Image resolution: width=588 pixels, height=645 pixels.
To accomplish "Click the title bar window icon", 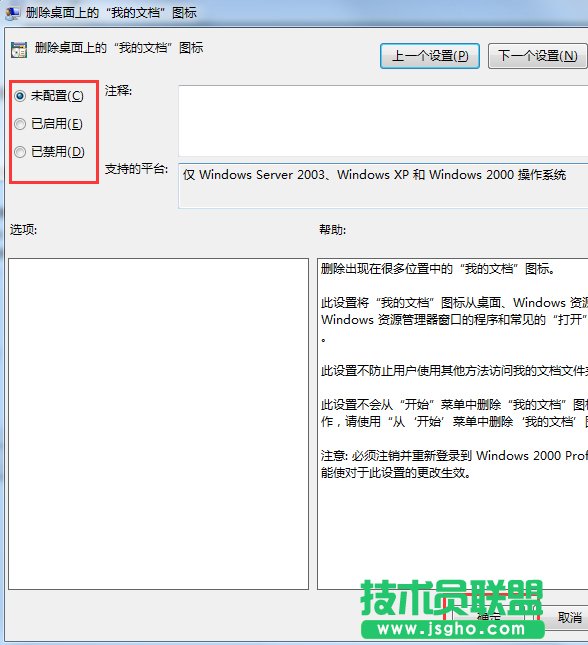I will 12,13.
